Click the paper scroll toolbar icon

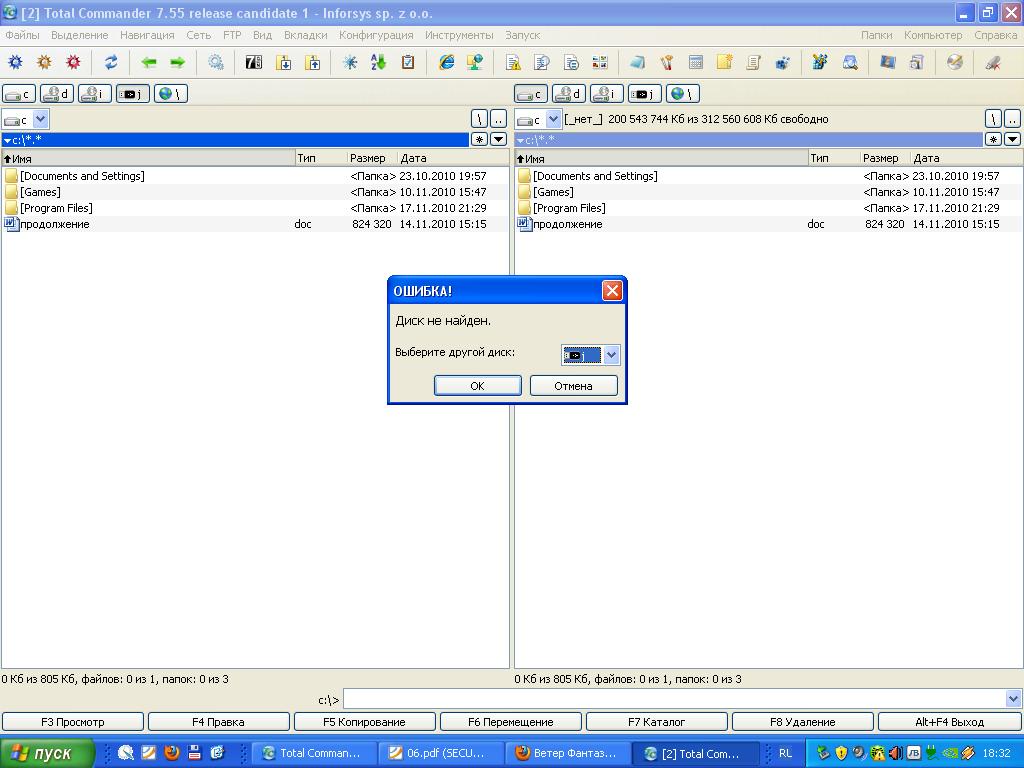[x=754, y=63]
